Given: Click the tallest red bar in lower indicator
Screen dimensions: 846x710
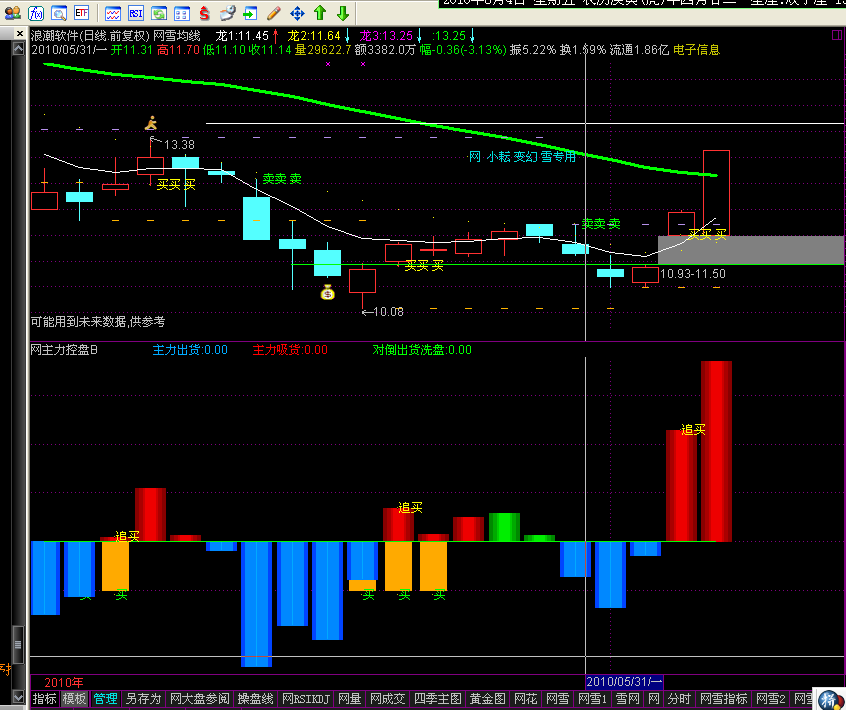Looking at the screenshot, I should [716, 451].
